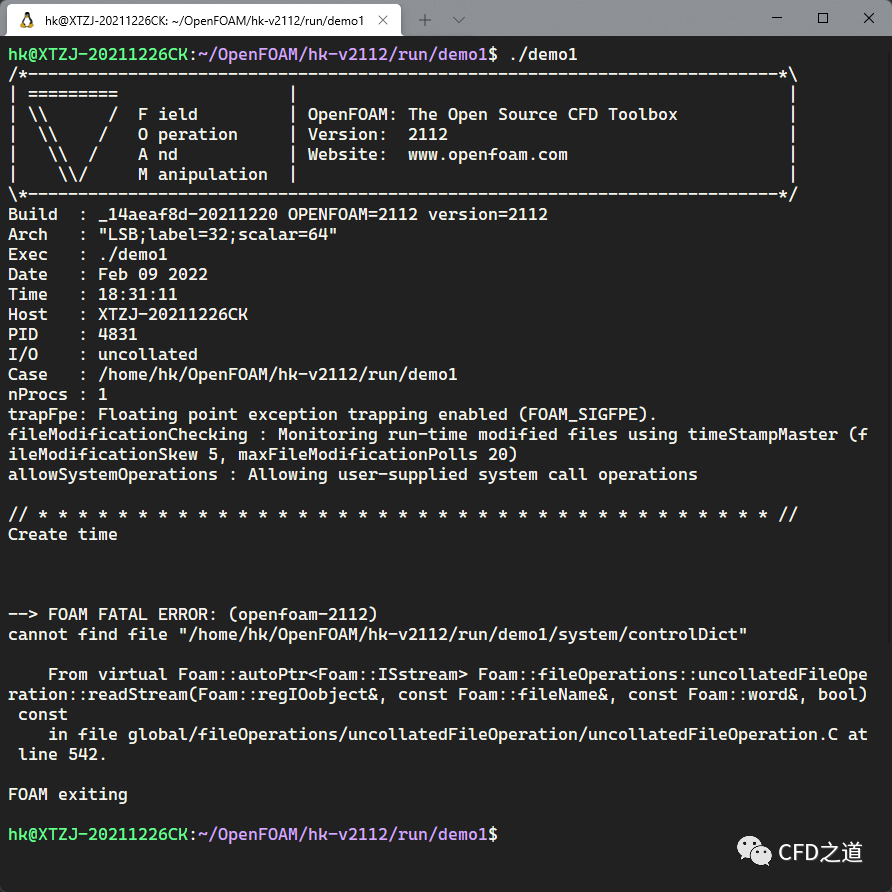Click the www.openfoam.com website text
The image size is (892, 892).
coord(488,155)
